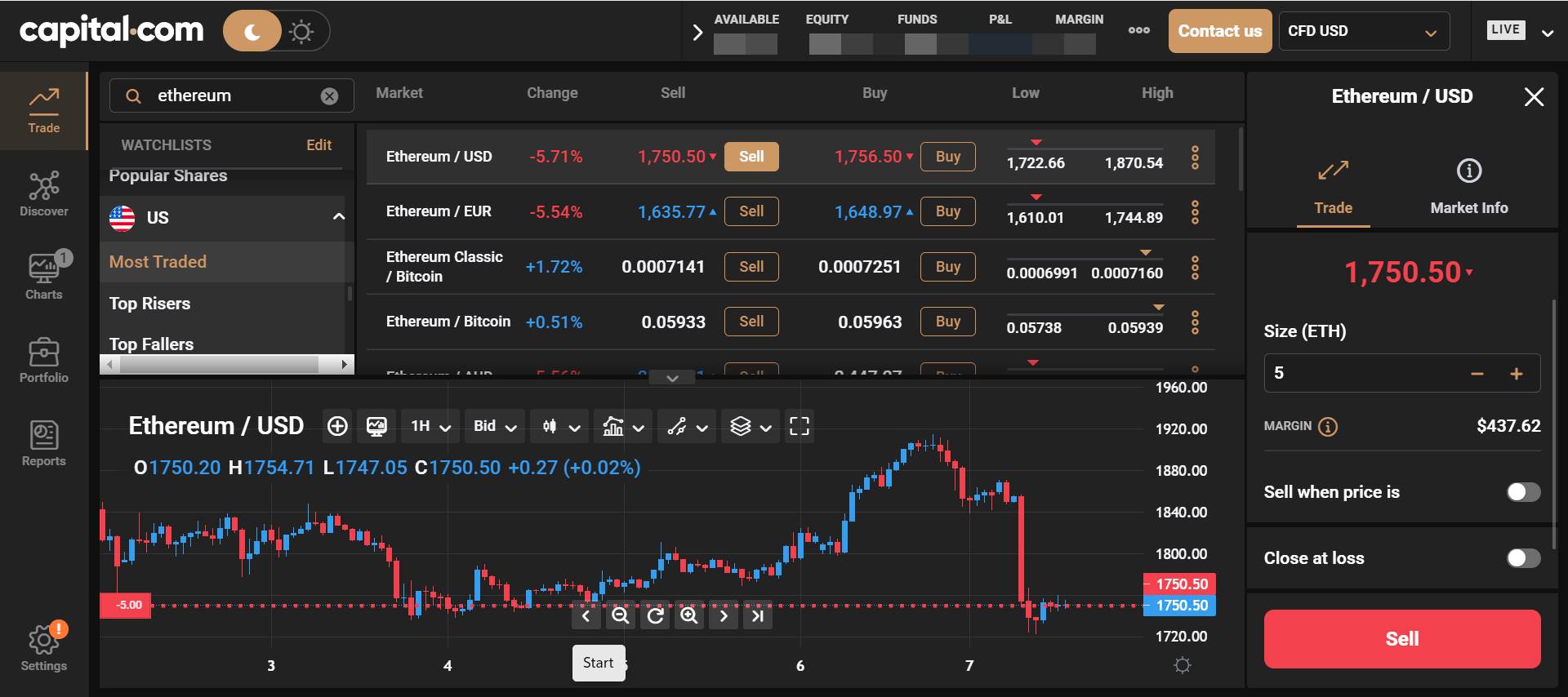Viewport: 1568px width, 697px height.
Task: Click Buy for Ethereum Classic / Bitcoin
Action: [x=947, y=267]
